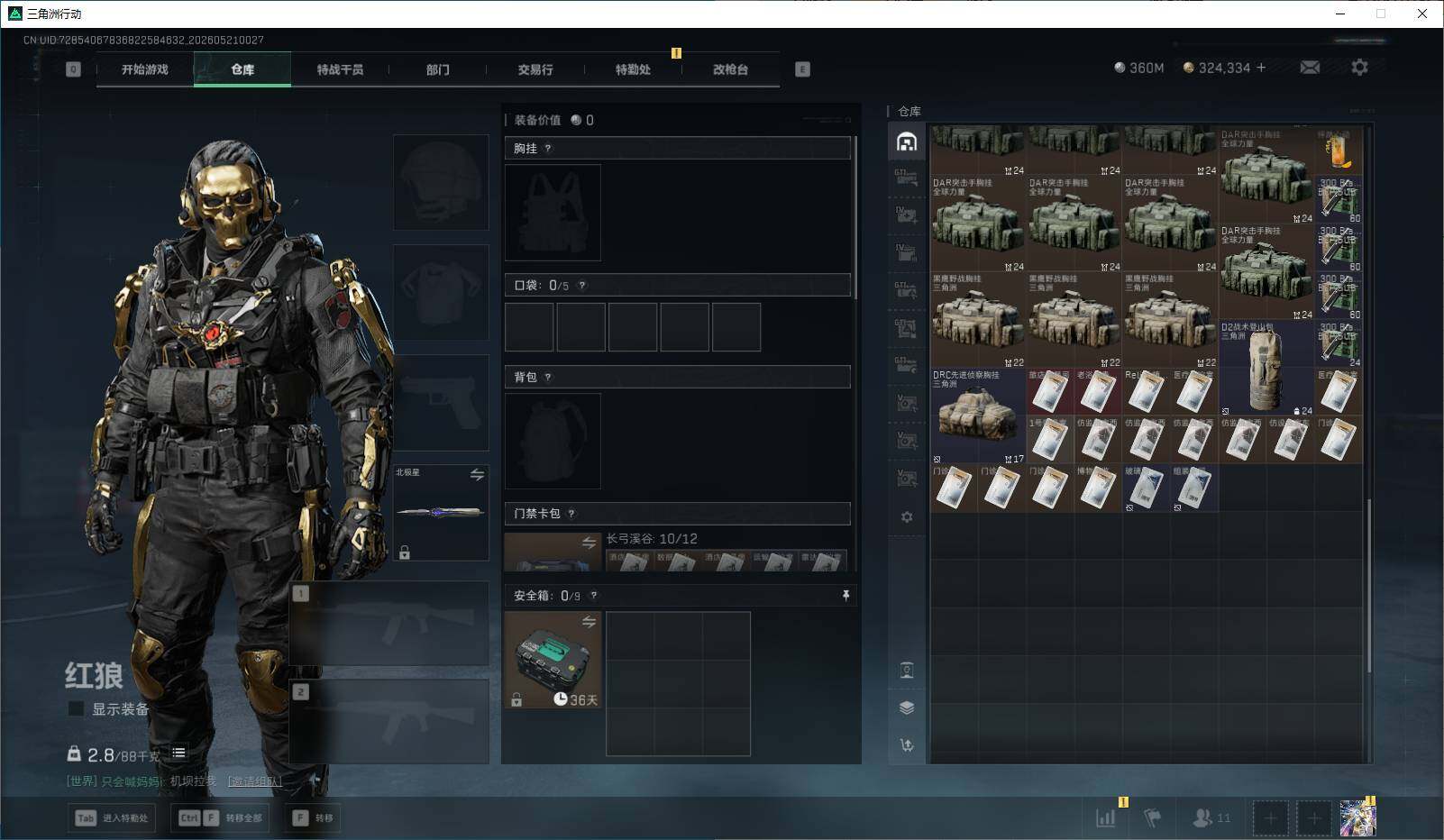
Task: Click the empty chest rig slot under 胸挂
Action: pos(553,213)
